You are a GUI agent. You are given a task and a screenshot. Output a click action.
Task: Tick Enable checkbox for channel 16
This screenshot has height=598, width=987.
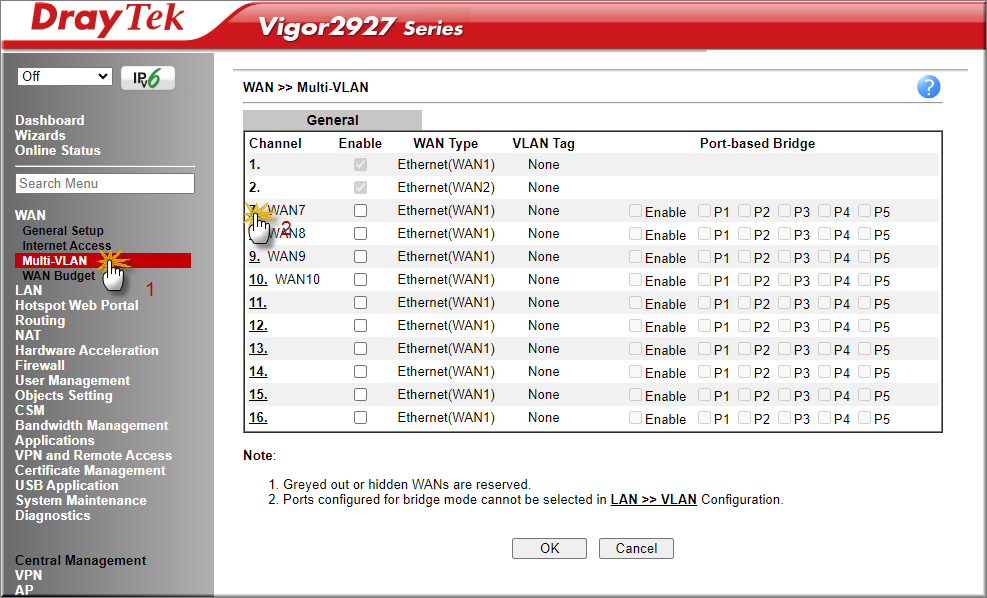(x=360, y=418)
